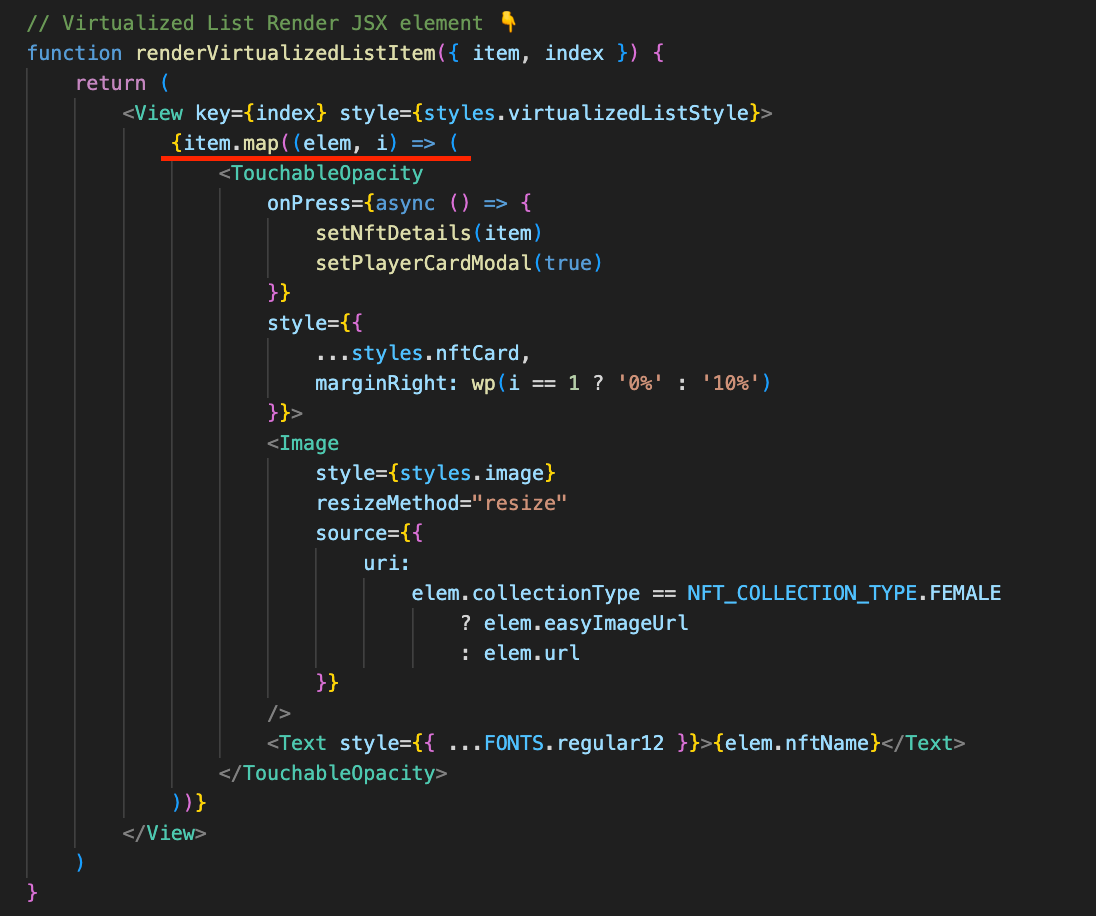Screen dimensions: 1096x916
Task: Click the opening TouchableOpacity tag
Action: (322, 173)
